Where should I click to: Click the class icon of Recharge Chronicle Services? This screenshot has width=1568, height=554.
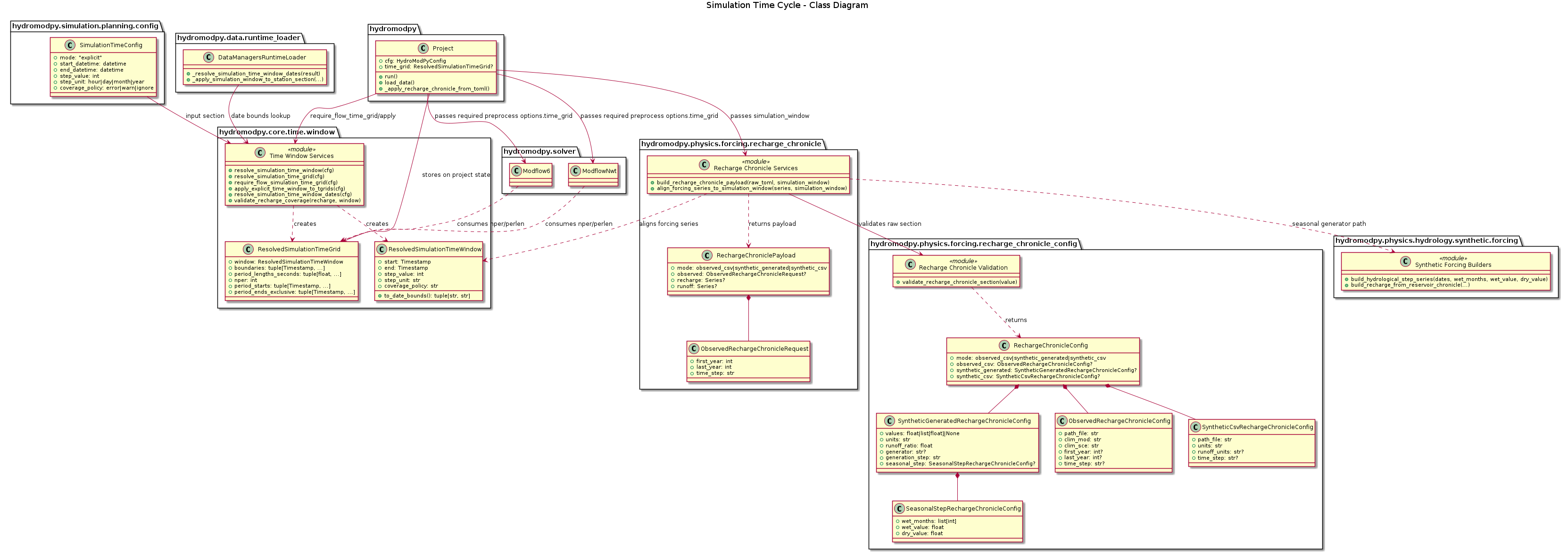[704, 165]
